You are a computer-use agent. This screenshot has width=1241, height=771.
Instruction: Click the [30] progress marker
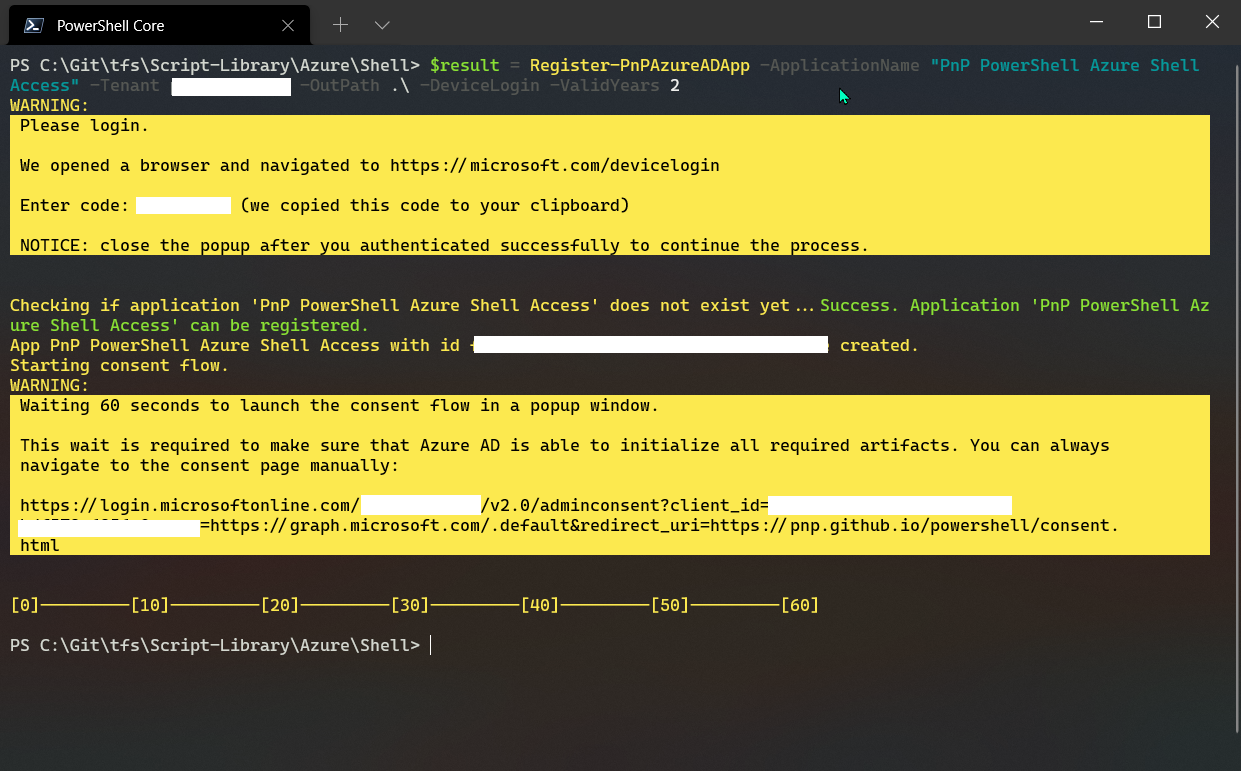(410, 605)
